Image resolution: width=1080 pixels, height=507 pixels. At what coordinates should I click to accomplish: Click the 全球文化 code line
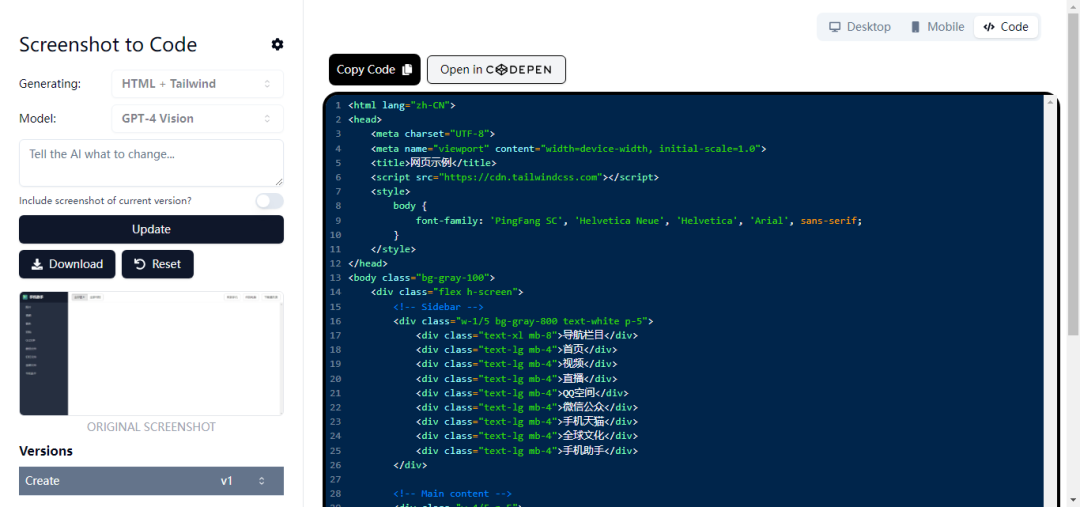point(527,437)
